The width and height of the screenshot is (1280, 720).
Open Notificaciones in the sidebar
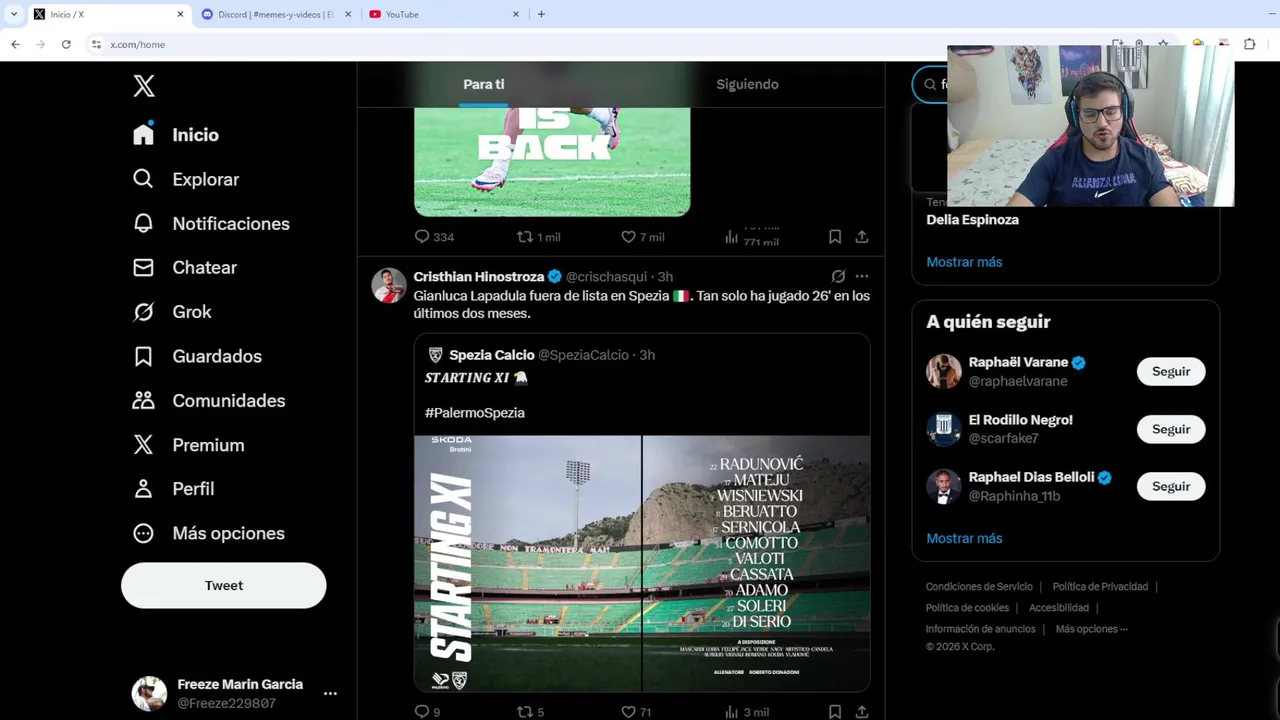[211, 224]
